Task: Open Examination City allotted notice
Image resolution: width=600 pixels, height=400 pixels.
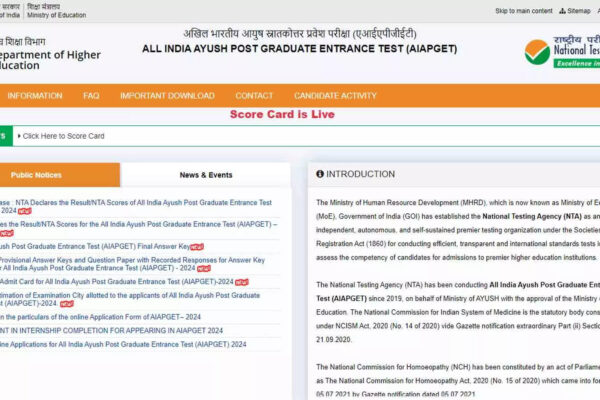Action: pos(130,299)
